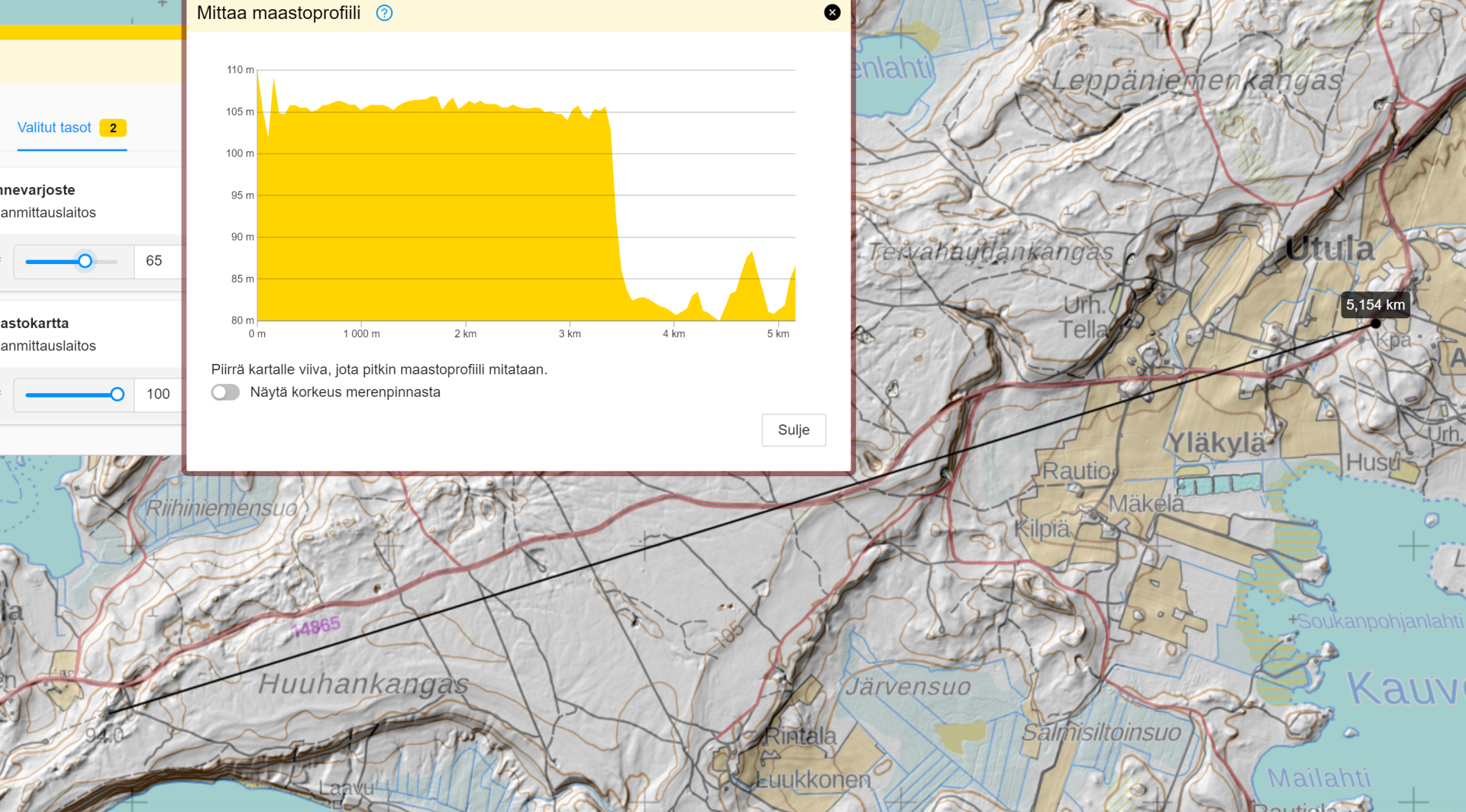Close the Mittaa maastoprofiili dialog with X

click(832, 12)
